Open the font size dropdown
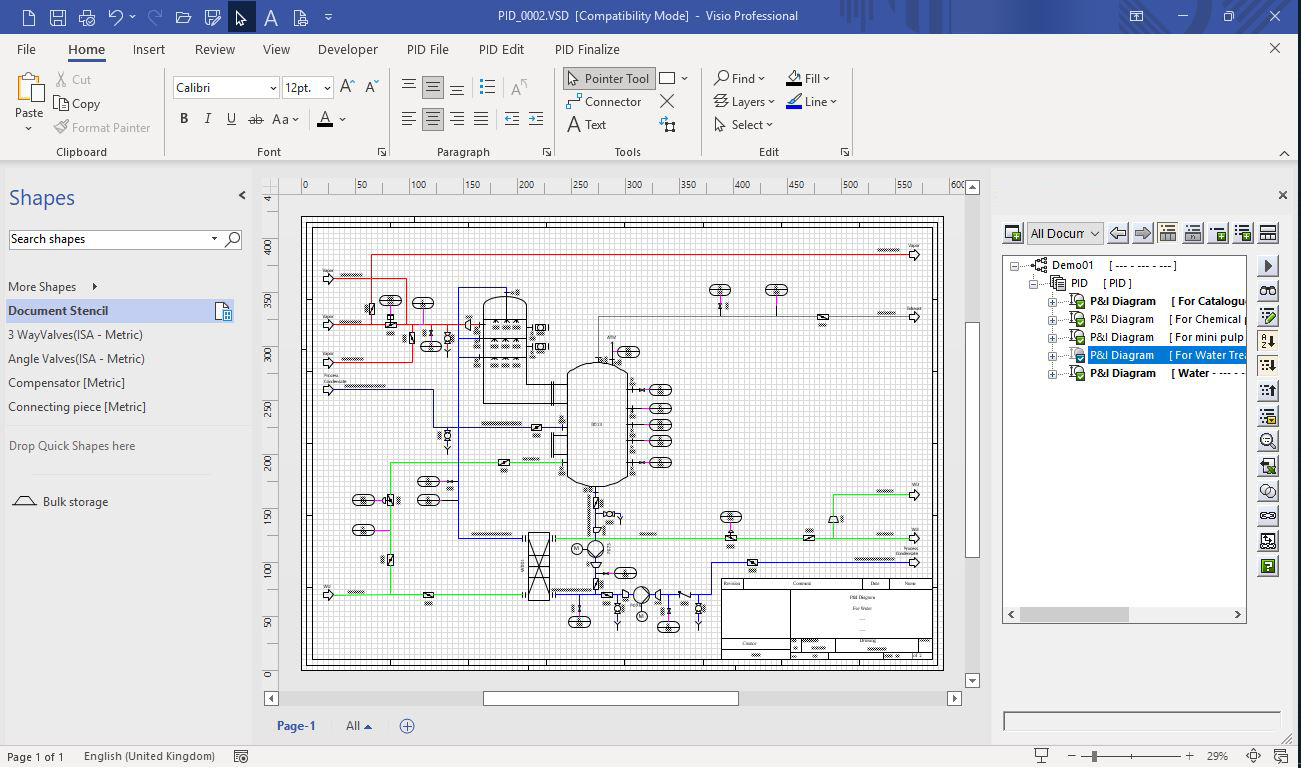Screen dimensions: 1301x768 click(x=327, y=88)
